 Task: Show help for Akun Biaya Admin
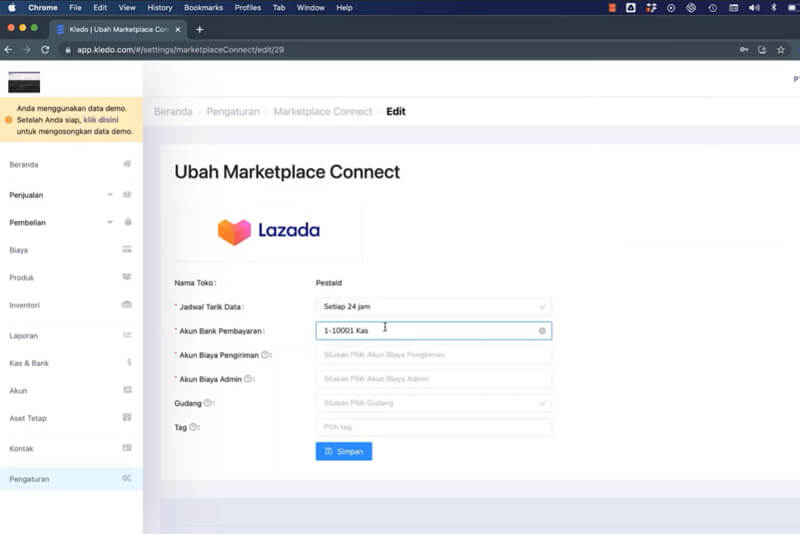click(x=247, y=379)
